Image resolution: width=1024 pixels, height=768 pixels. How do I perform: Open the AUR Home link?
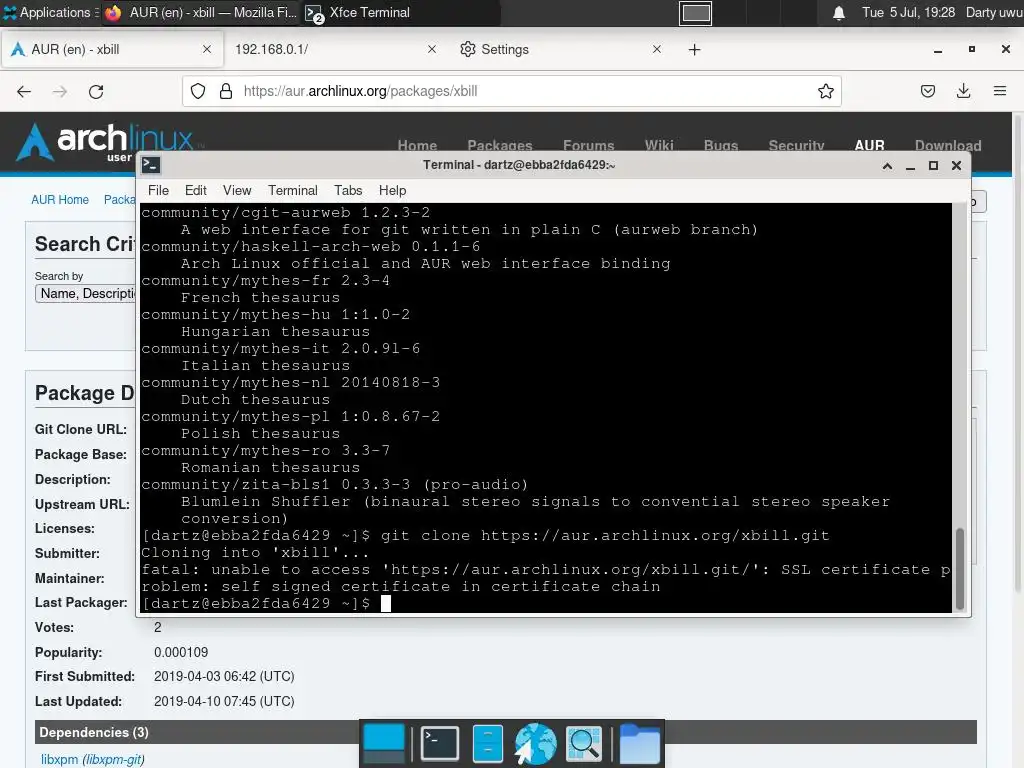60,200
